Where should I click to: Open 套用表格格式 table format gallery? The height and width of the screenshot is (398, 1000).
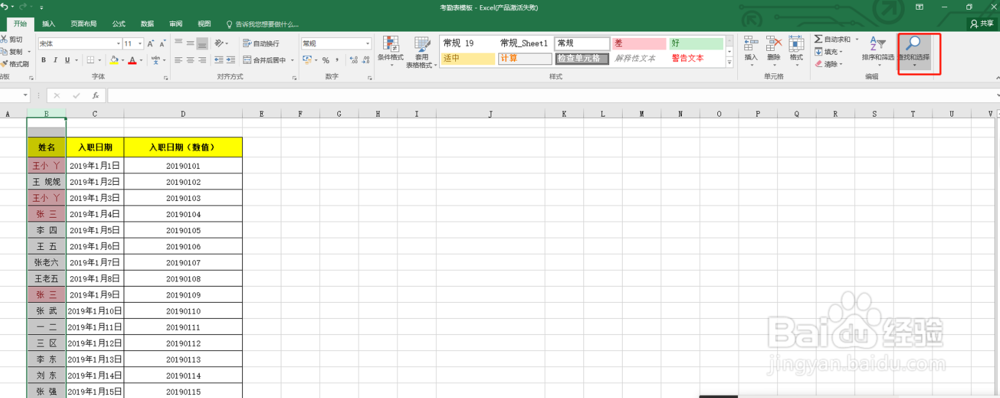422,51
